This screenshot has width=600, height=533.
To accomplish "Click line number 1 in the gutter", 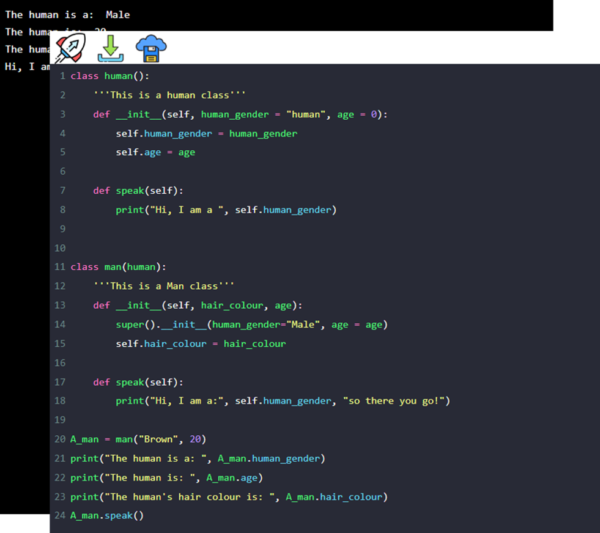I will (63, 76).
